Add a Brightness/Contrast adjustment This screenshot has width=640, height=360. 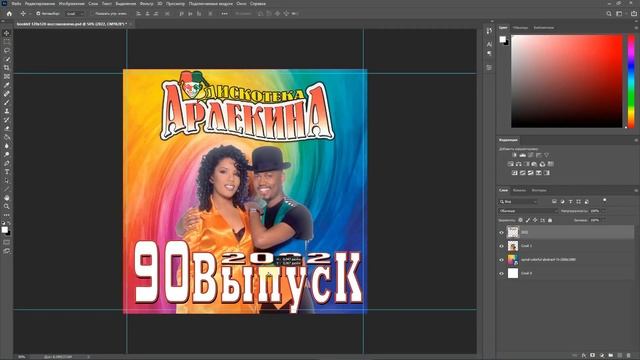click(x=514, y=155)
